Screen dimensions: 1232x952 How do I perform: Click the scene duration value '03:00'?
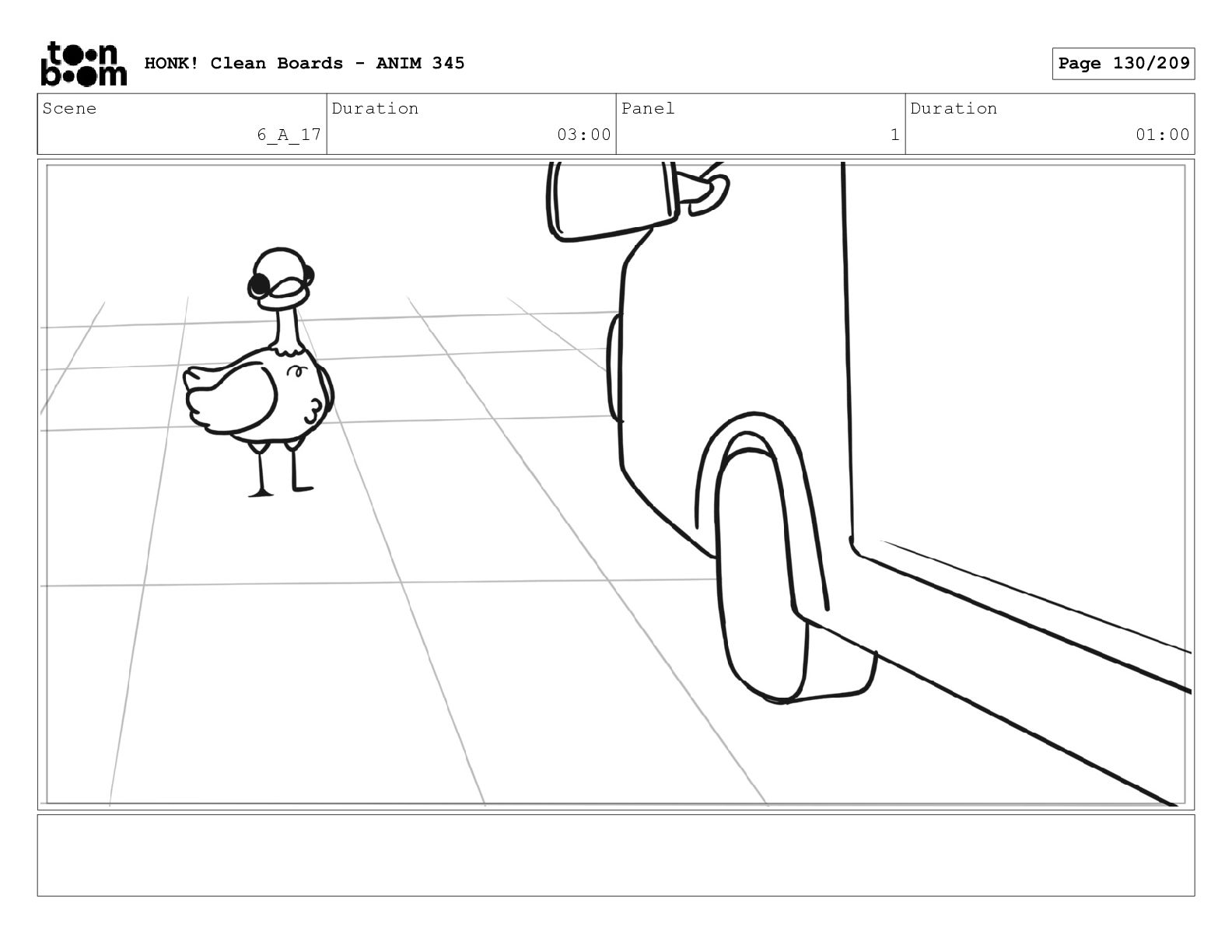tap(583, 135)
